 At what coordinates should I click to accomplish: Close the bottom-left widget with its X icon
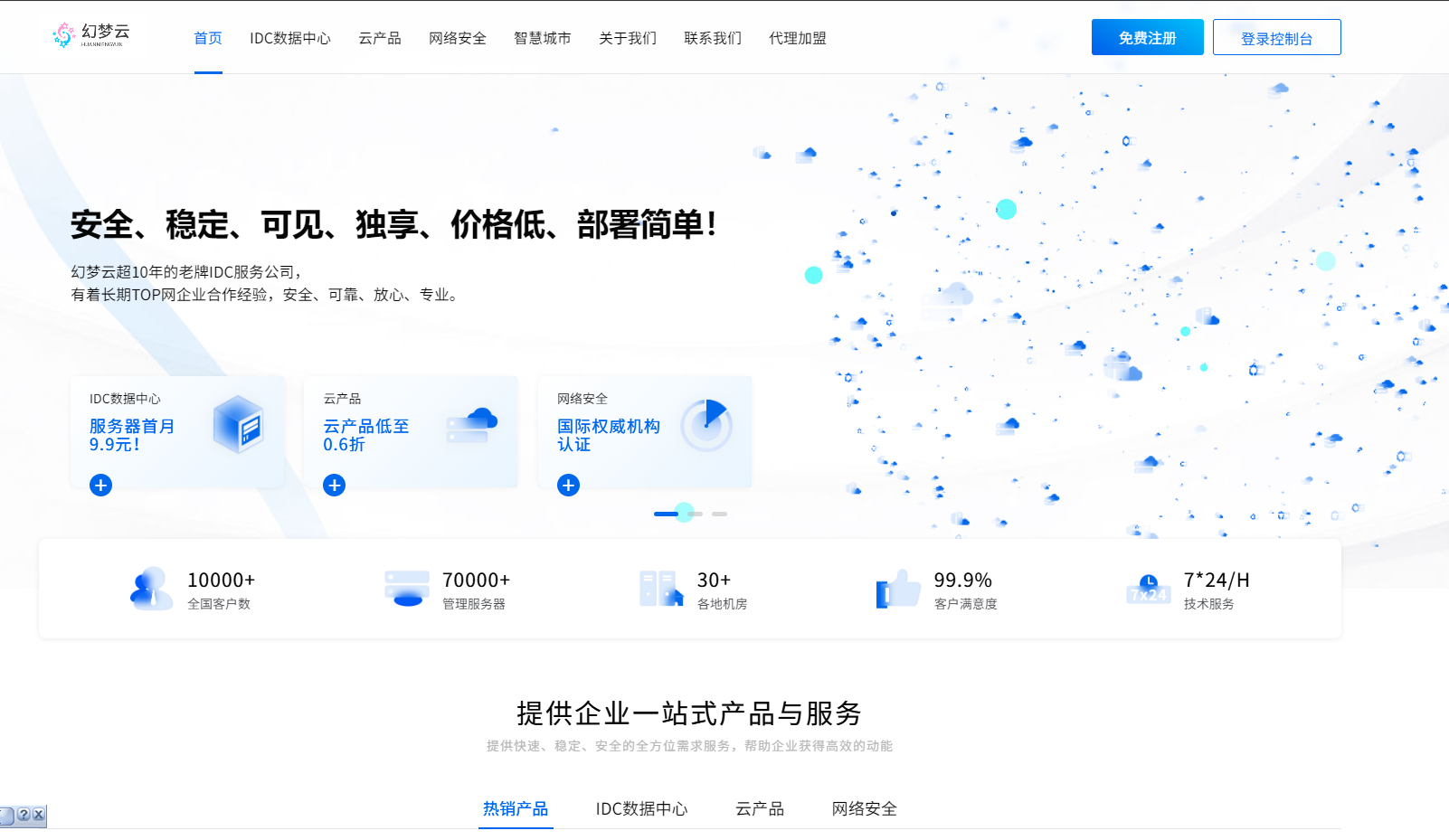pyautogui.click(x=38, y=815)
